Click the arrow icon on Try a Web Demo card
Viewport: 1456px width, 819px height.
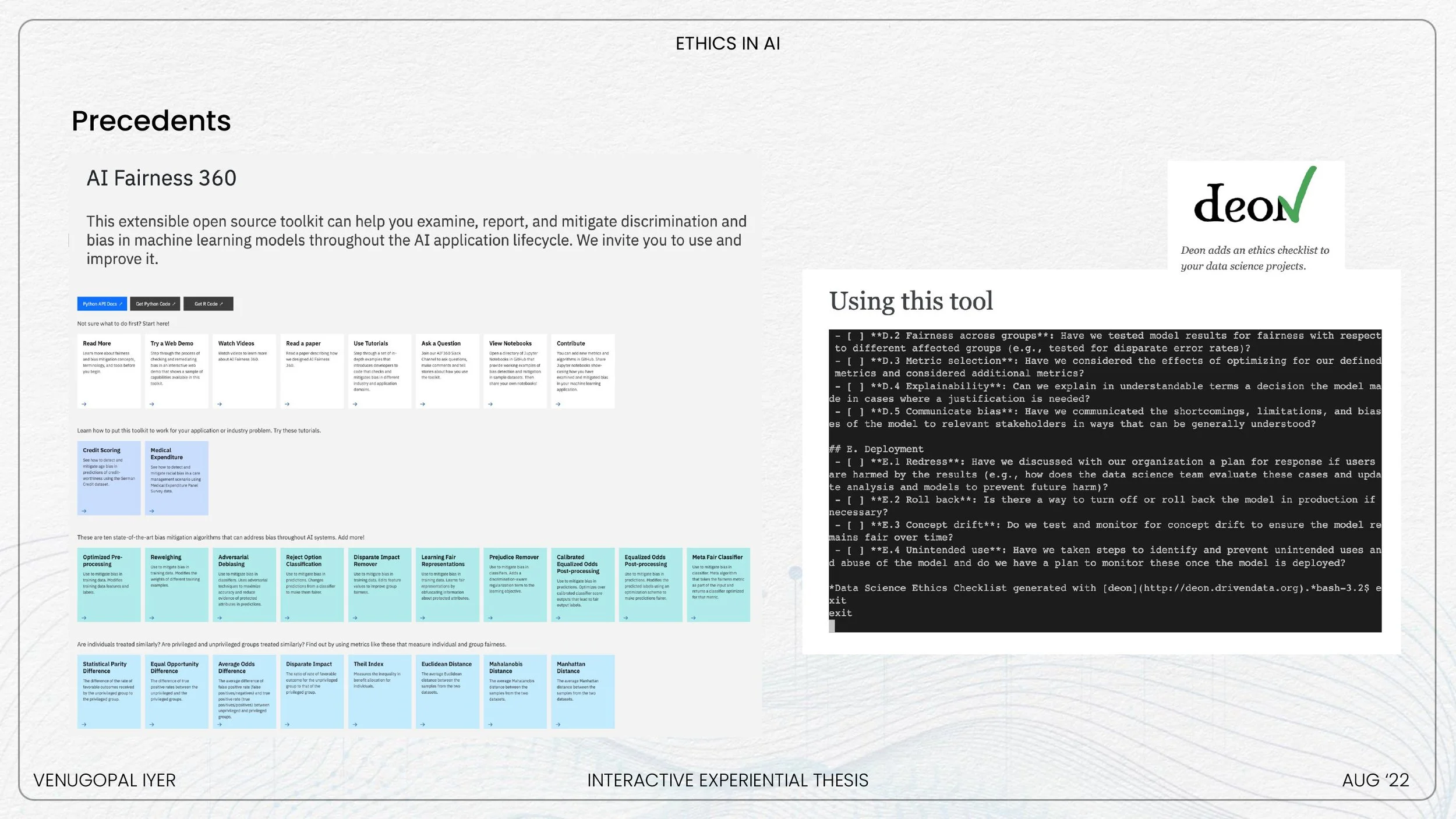point(151,404)
